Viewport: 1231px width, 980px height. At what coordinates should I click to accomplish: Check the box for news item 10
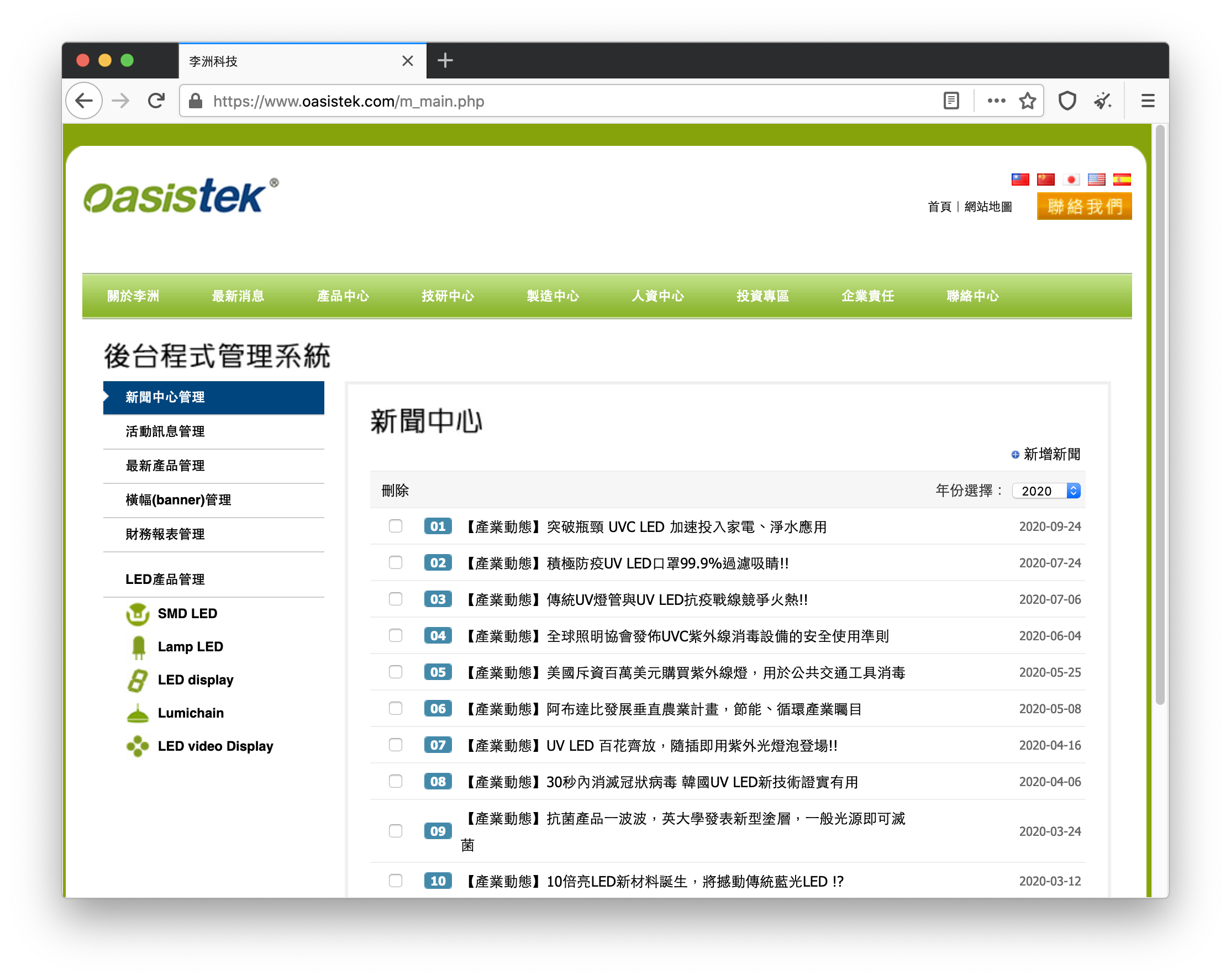395,881
